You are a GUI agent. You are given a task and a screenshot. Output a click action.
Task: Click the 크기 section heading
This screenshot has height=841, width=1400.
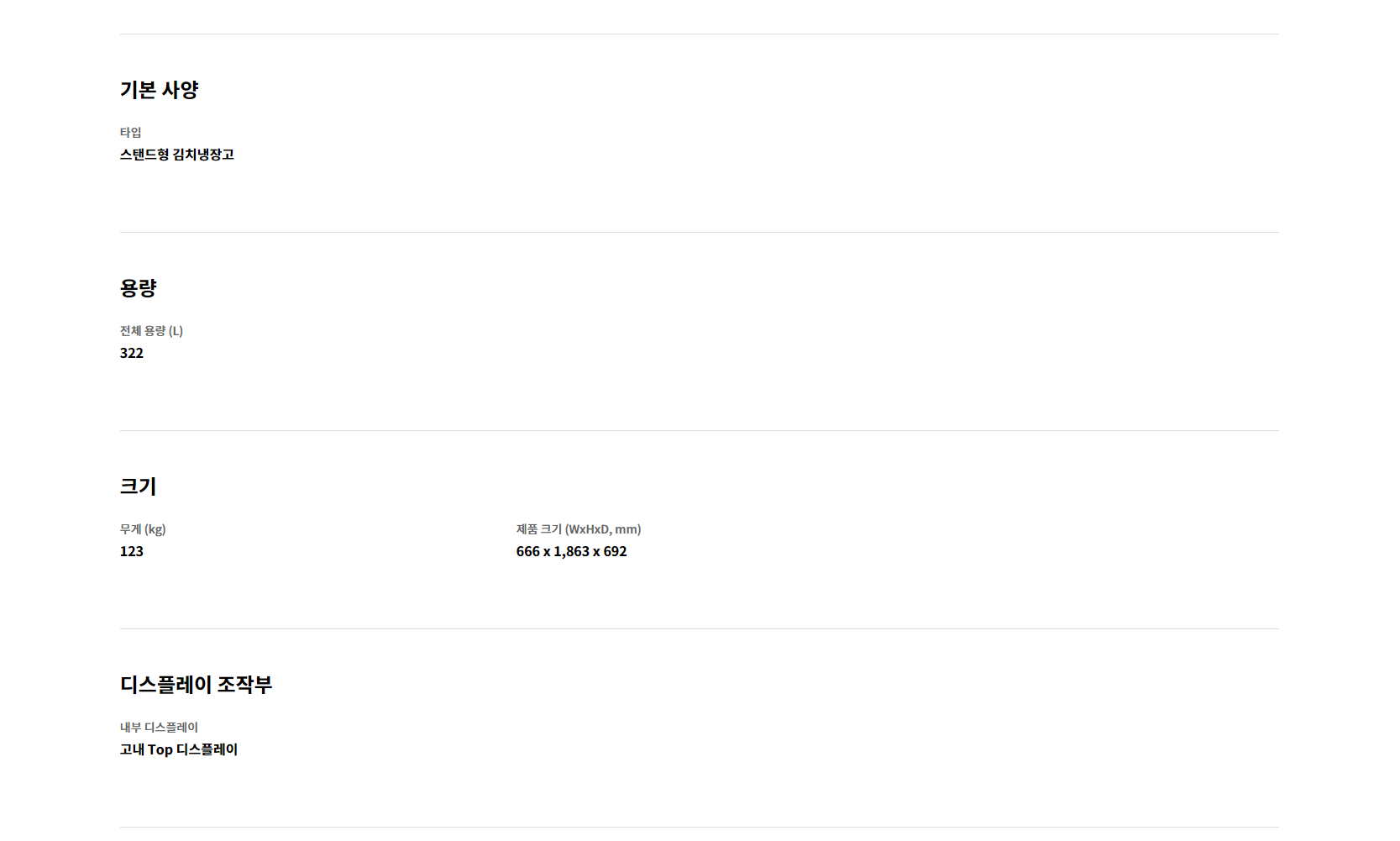tap(139, 486)
